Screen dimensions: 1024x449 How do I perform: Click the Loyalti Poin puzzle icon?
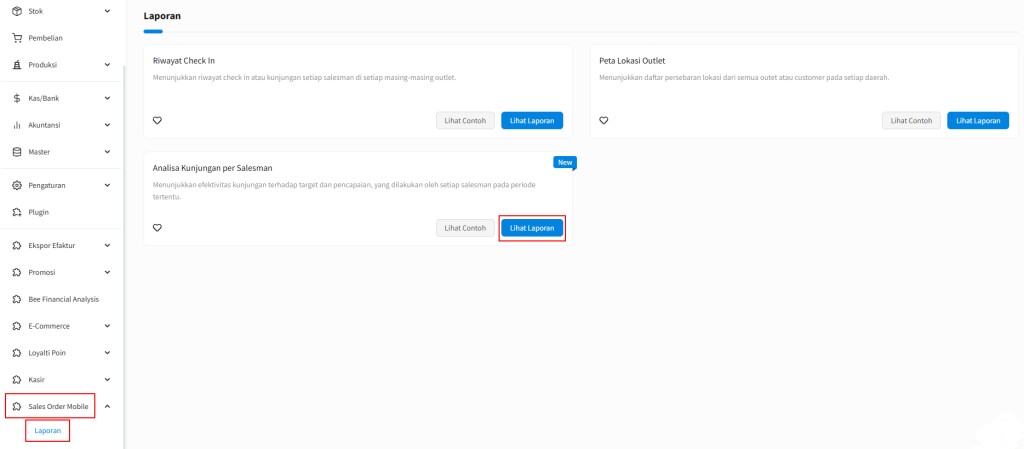[x=18, y=352]
